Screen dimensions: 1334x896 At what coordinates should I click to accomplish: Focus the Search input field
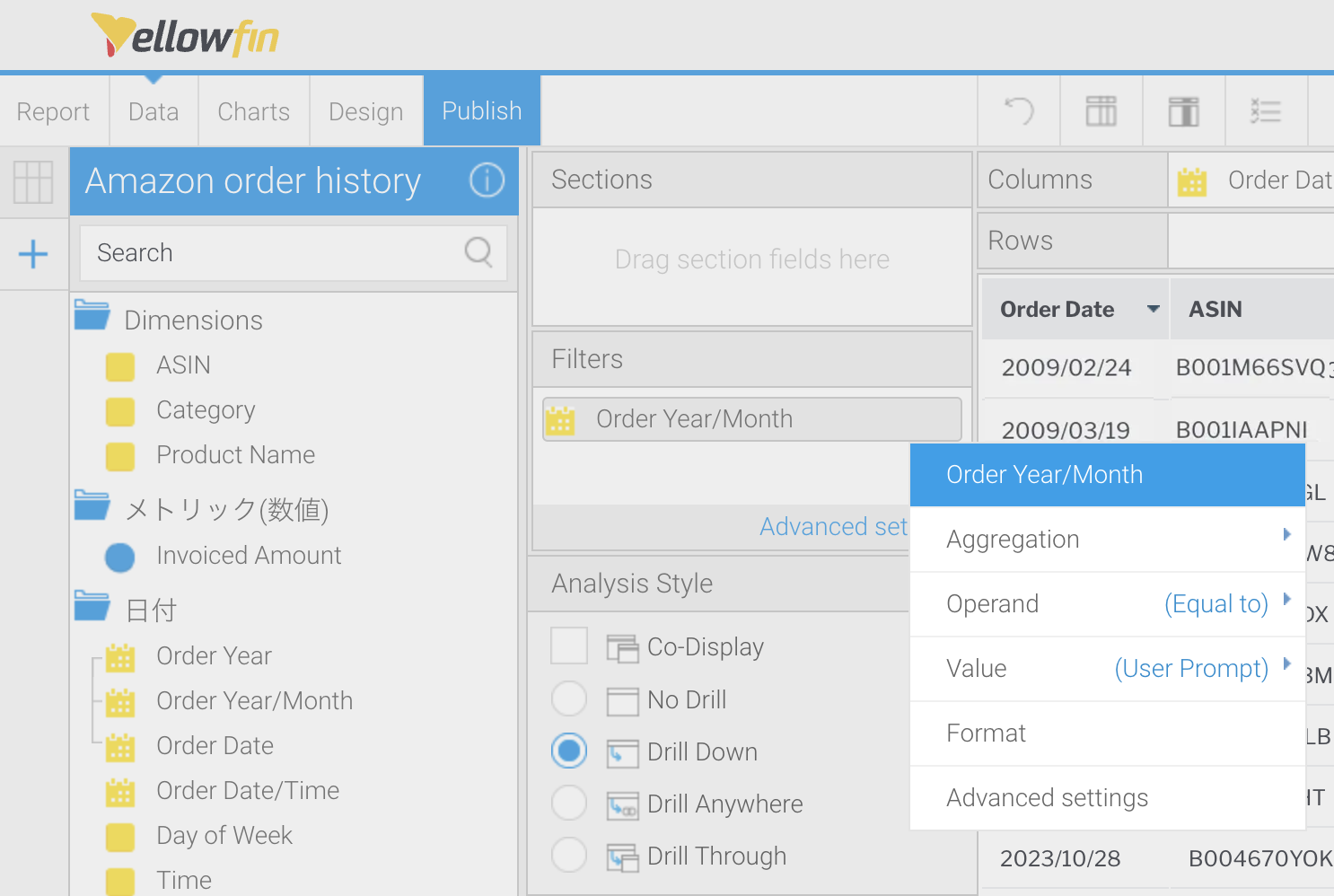294,253
